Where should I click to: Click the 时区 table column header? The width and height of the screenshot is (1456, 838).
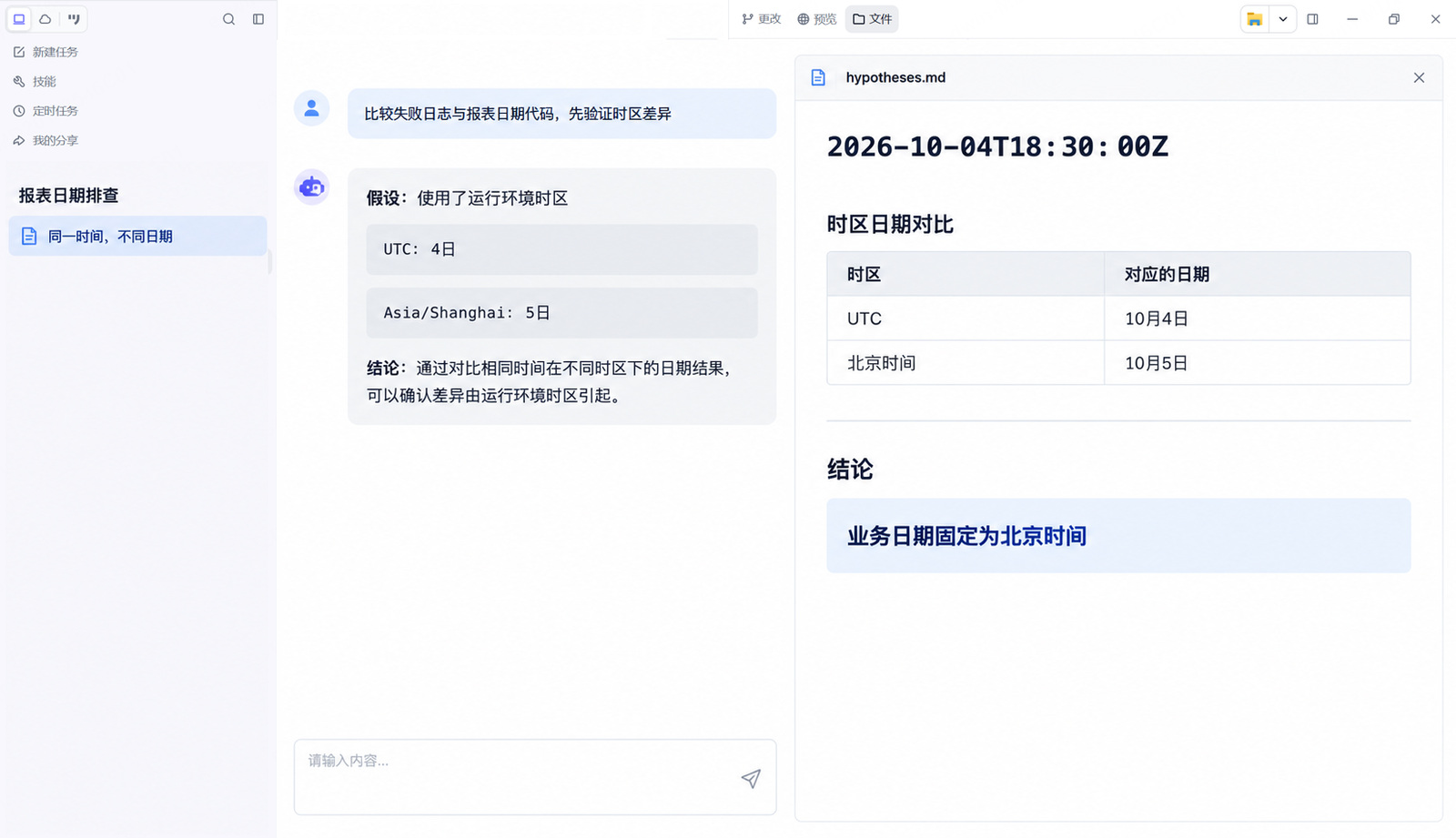click(x=966, y=274)
